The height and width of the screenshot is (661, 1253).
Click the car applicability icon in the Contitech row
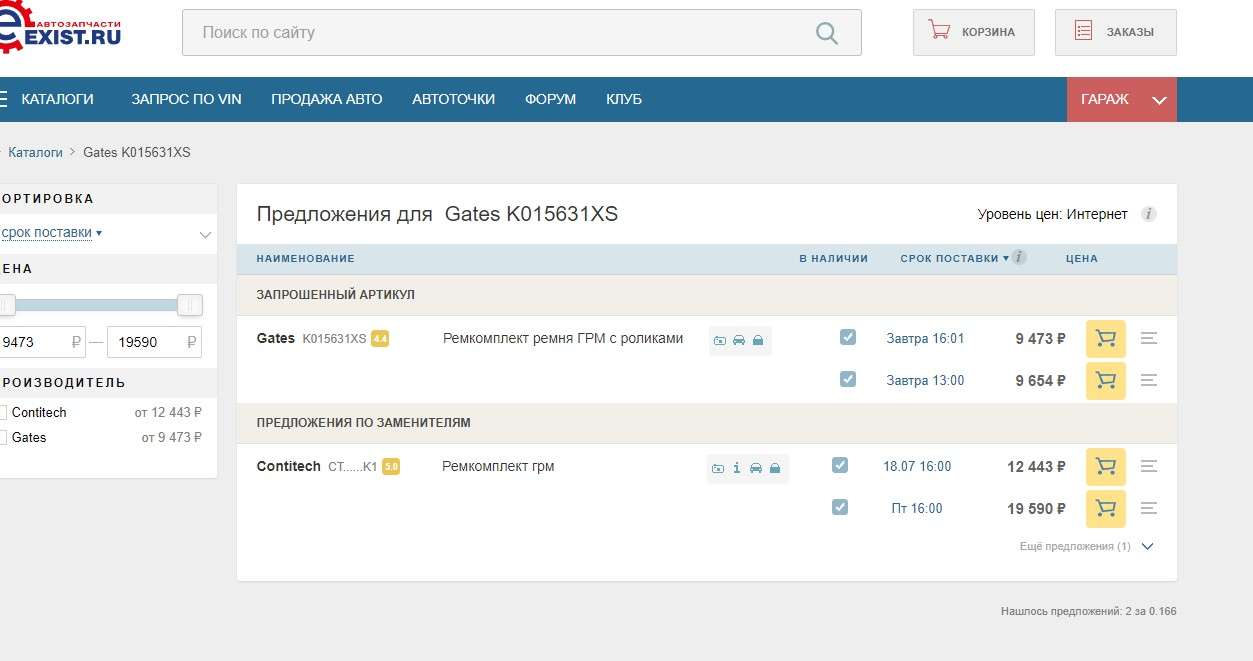pyautogui.click(x=756, y=468)
